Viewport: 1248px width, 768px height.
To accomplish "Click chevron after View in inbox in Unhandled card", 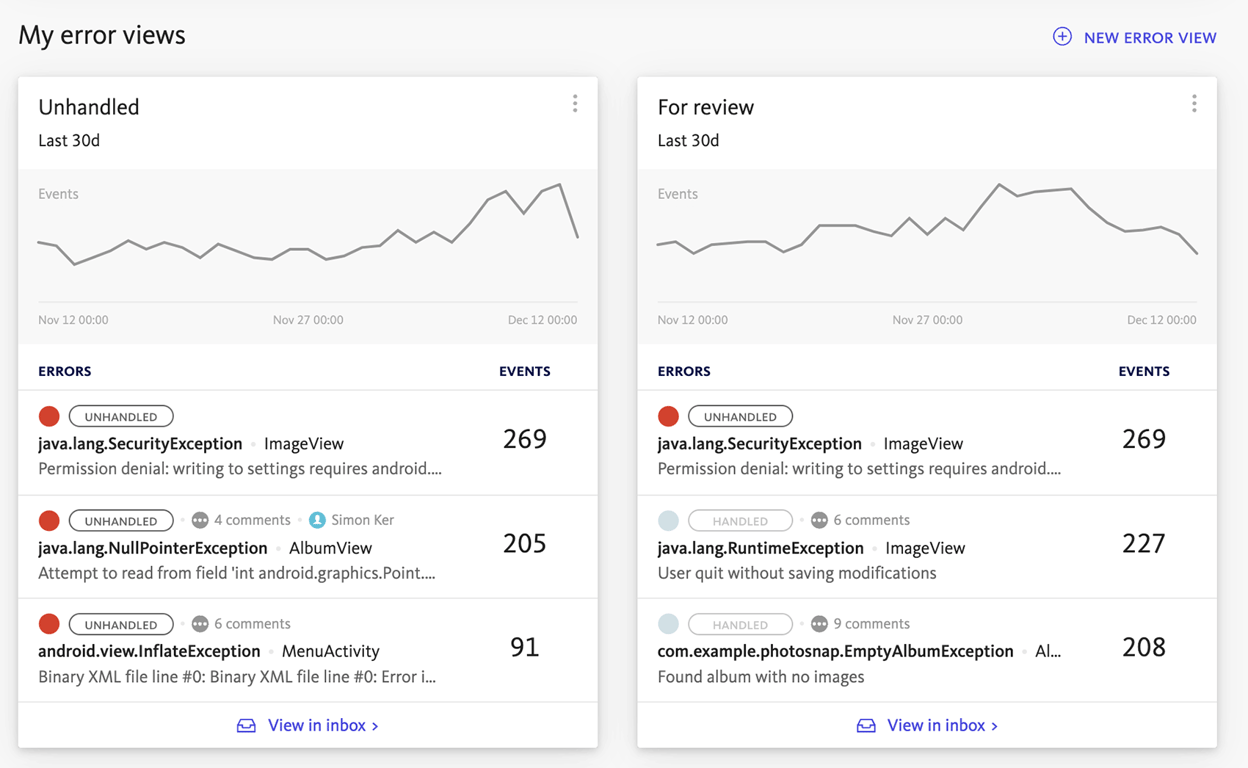I will pyautogui.click(x=375, y=726).
